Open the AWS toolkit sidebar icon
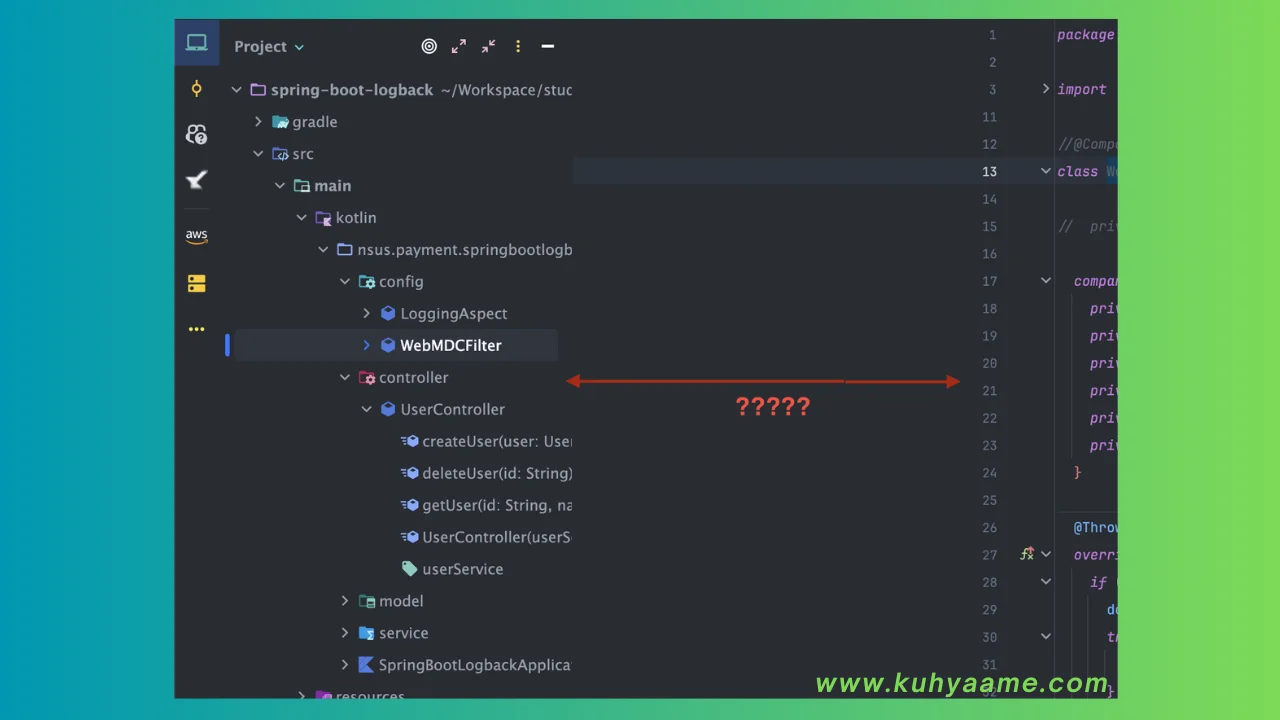 pyautogui.click(x=197, y=236)
